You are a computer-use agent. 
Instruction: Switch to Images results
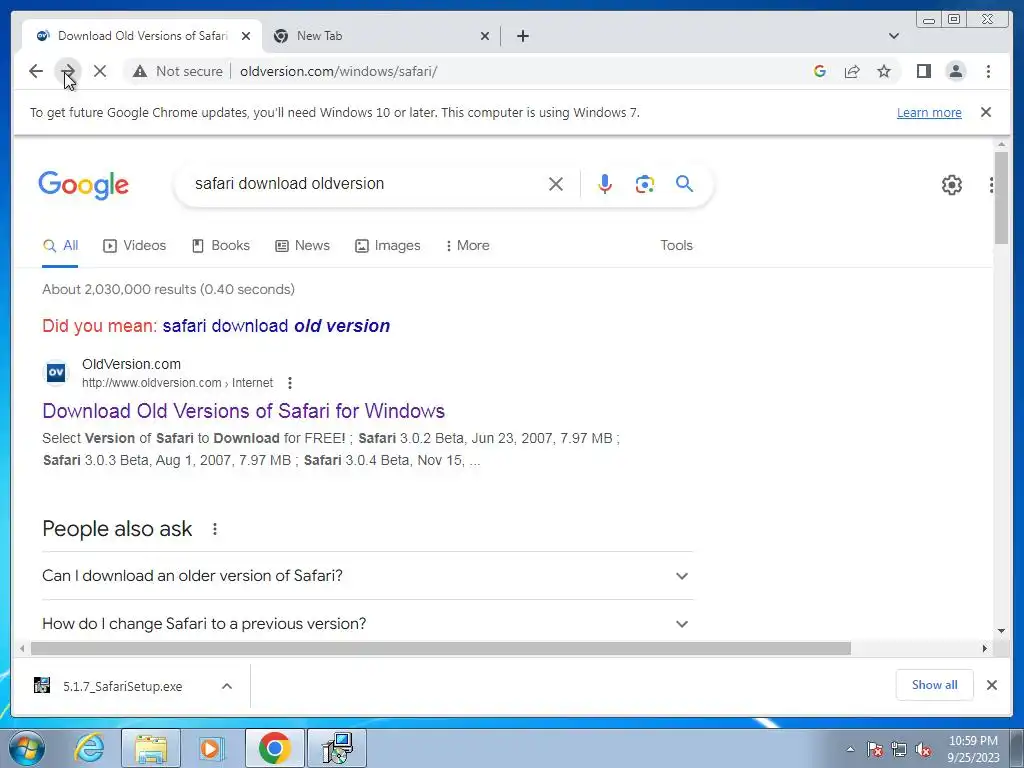[388, 246]
